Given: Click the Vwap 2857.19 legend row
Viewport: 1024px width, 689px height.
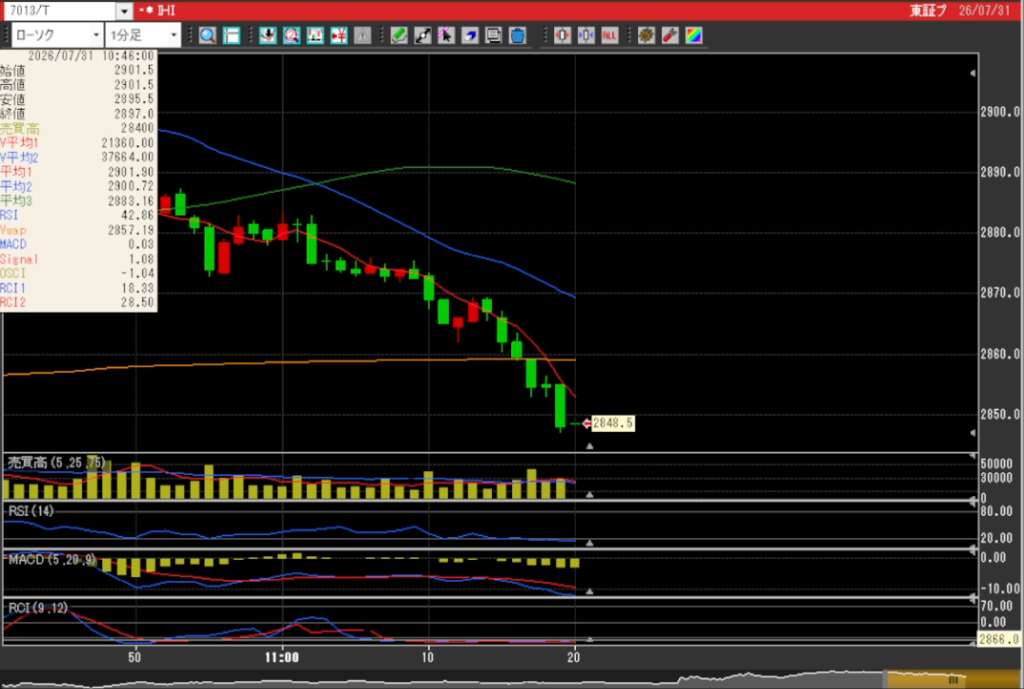Looking at the screenshot, I should (78, 230).
